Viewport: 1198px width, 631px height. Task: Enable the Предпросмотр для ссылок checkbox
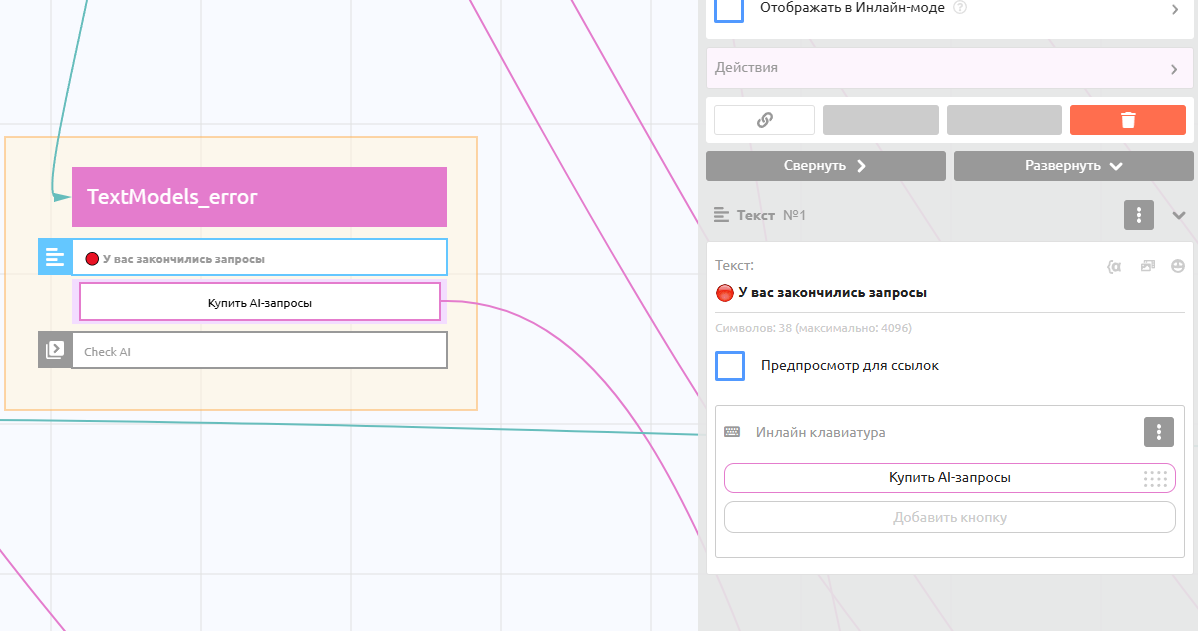730,366
